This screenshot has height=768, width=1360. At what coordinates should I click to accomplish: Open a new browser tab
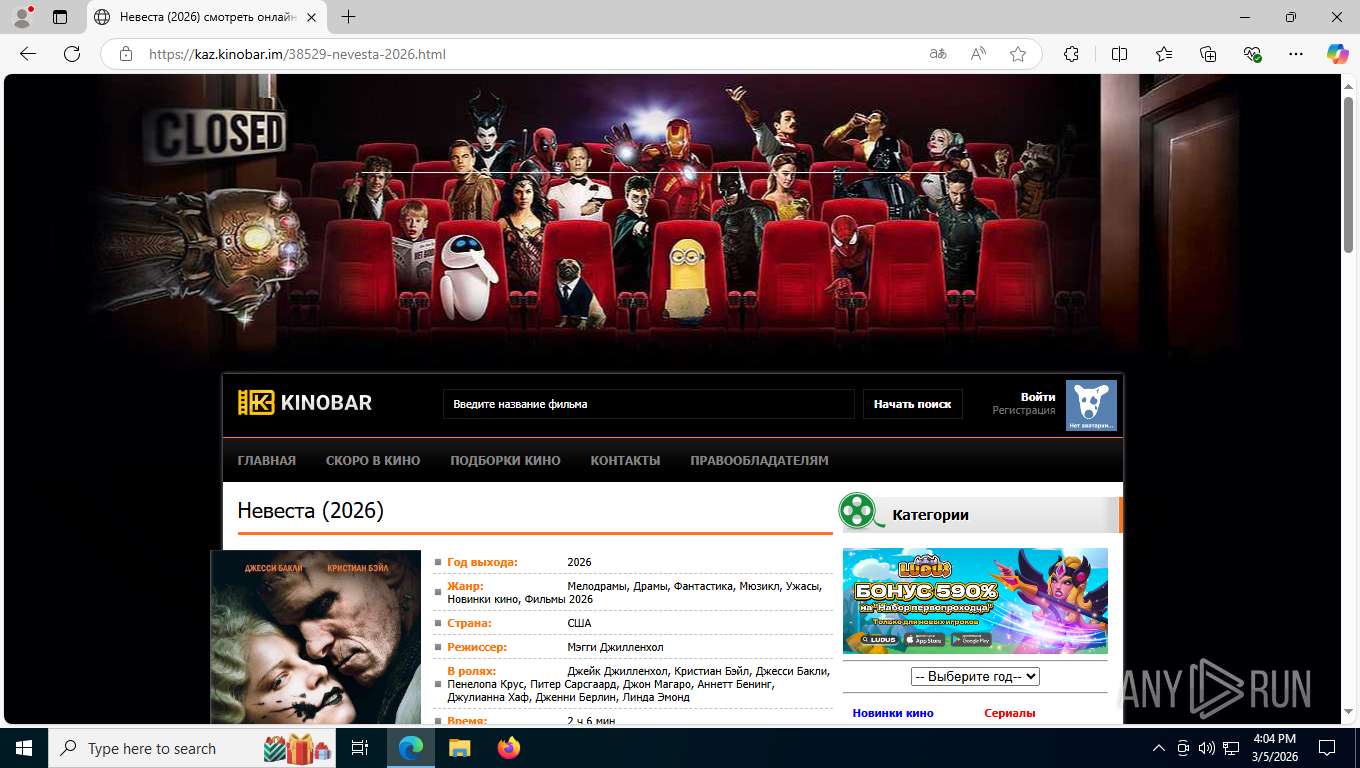(x=348, y=17)
